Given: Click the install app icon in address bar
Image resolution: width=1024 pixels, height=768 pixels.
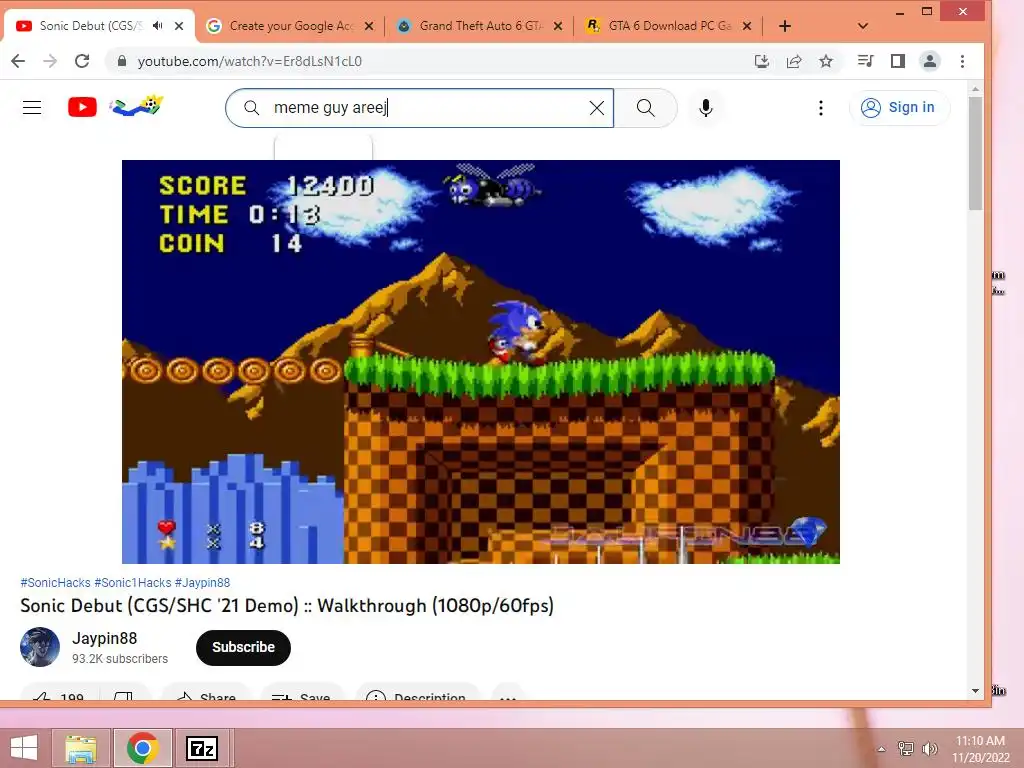Looking at the screenshot, I should click(761, 61).
